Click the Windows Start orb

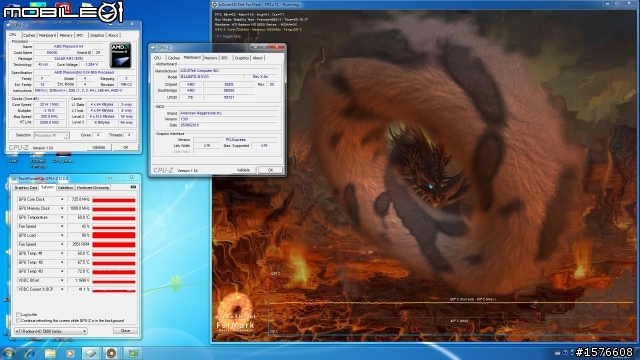pyautogui.click(x=9, y=353)
